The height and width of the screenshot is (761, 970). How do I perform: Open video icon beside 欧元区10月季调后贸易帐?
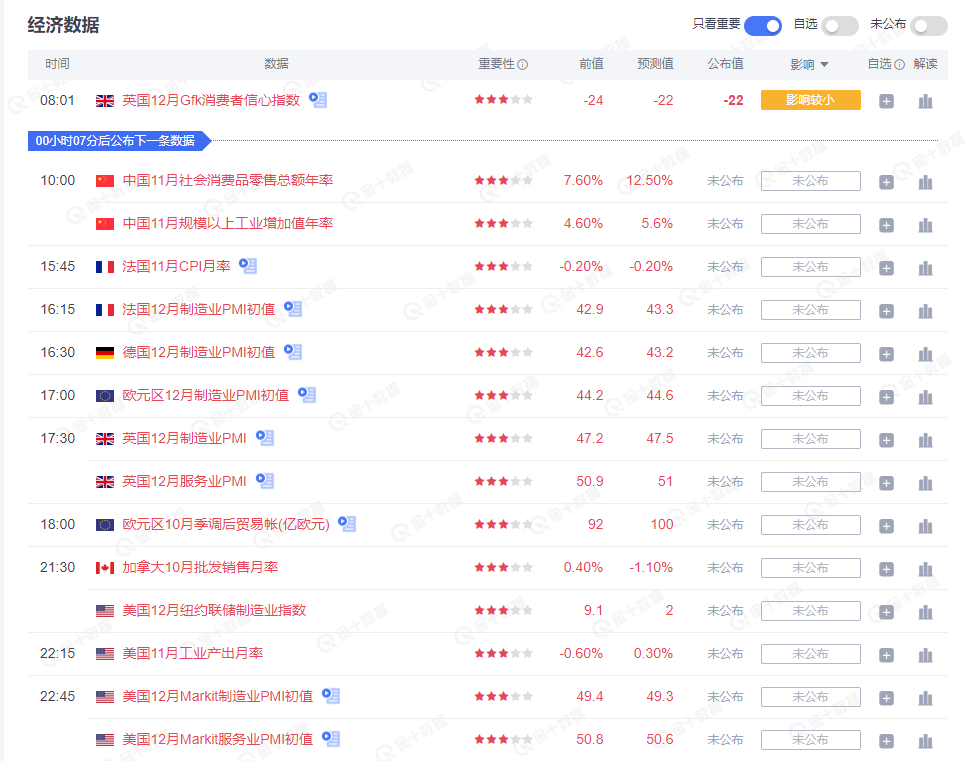[x=346, y=524]
